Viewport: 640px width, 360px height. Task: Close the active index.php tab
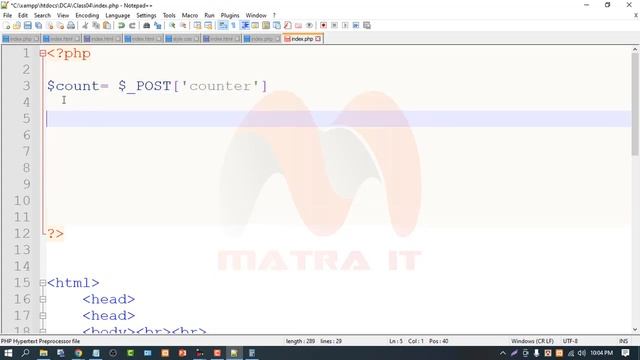[x=318, y=39]
